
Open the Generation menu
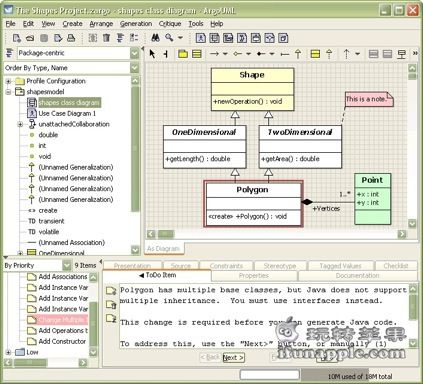click(136, 24)
